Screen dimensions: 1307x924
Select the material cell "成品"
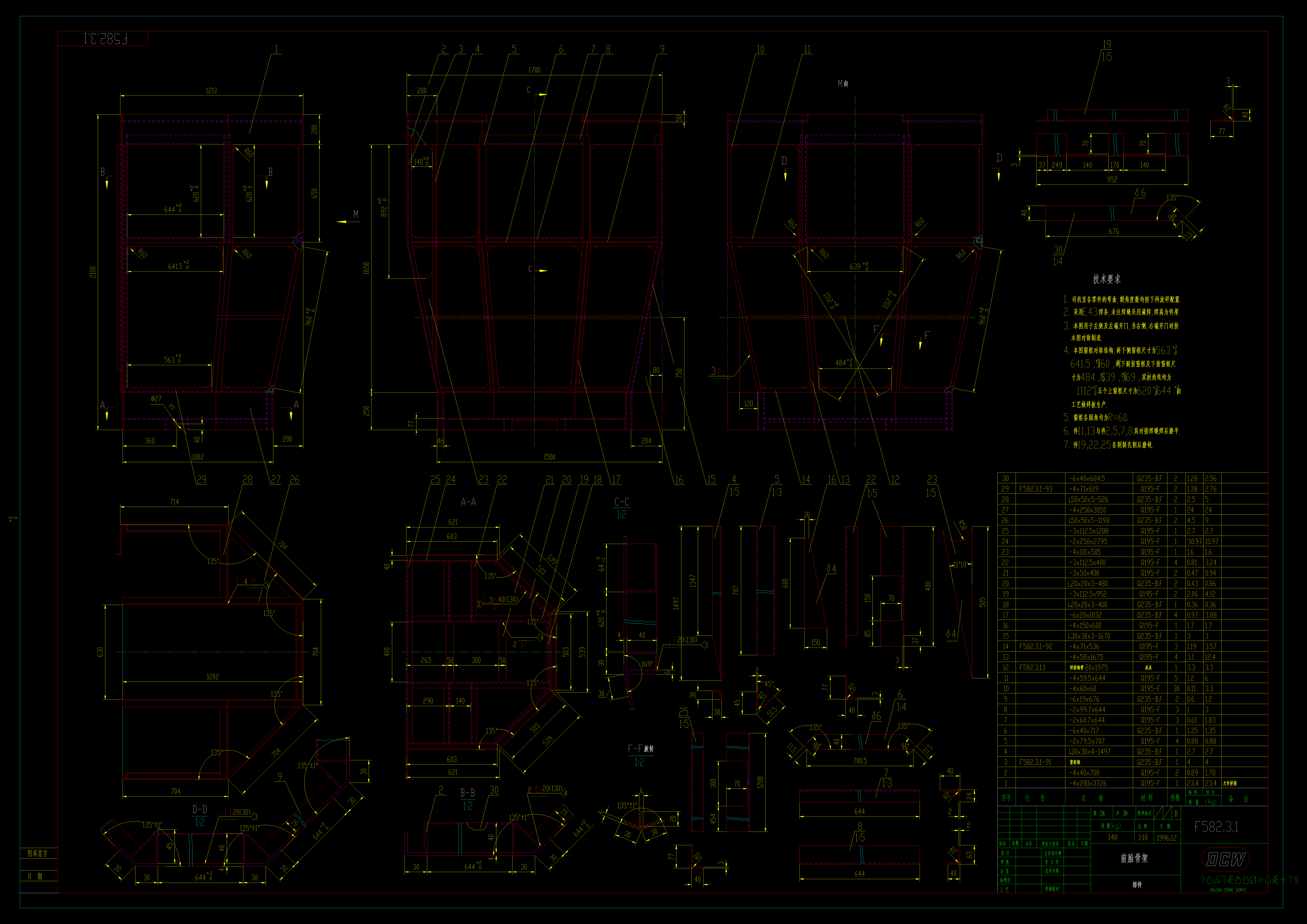[1148, 668]
